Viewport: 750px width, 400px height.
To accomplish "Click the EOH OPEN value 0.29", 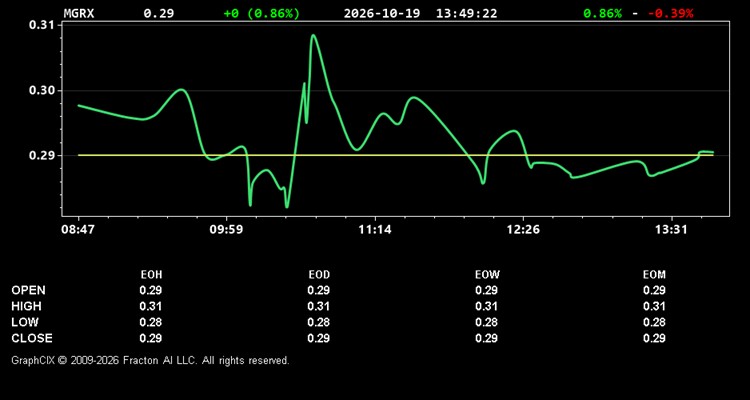I will (x=151, y=290).
